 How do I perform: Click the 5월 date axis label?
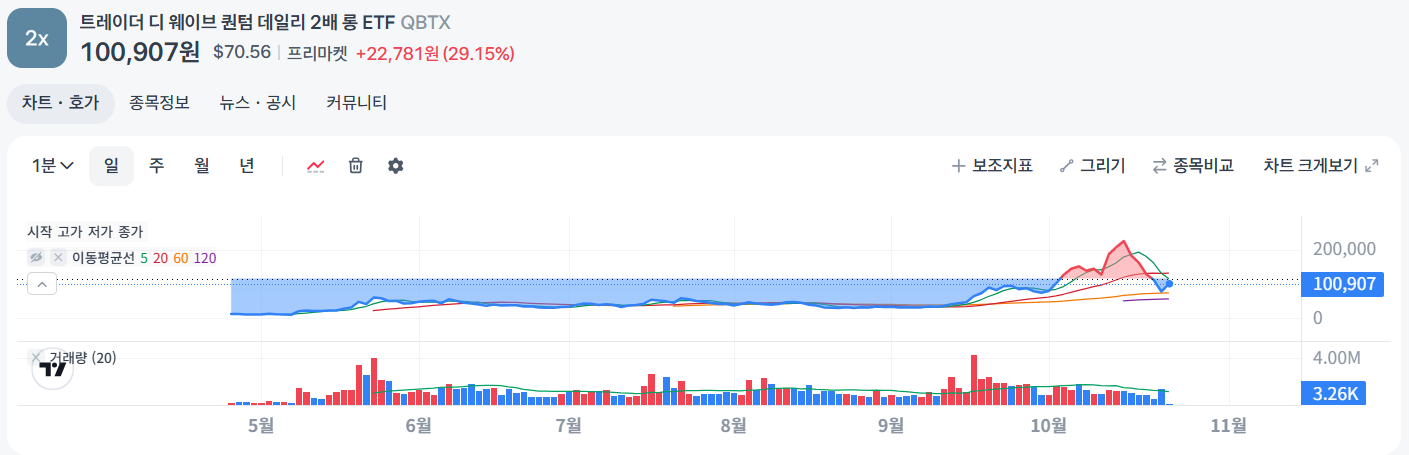click(x=260, y=426)
